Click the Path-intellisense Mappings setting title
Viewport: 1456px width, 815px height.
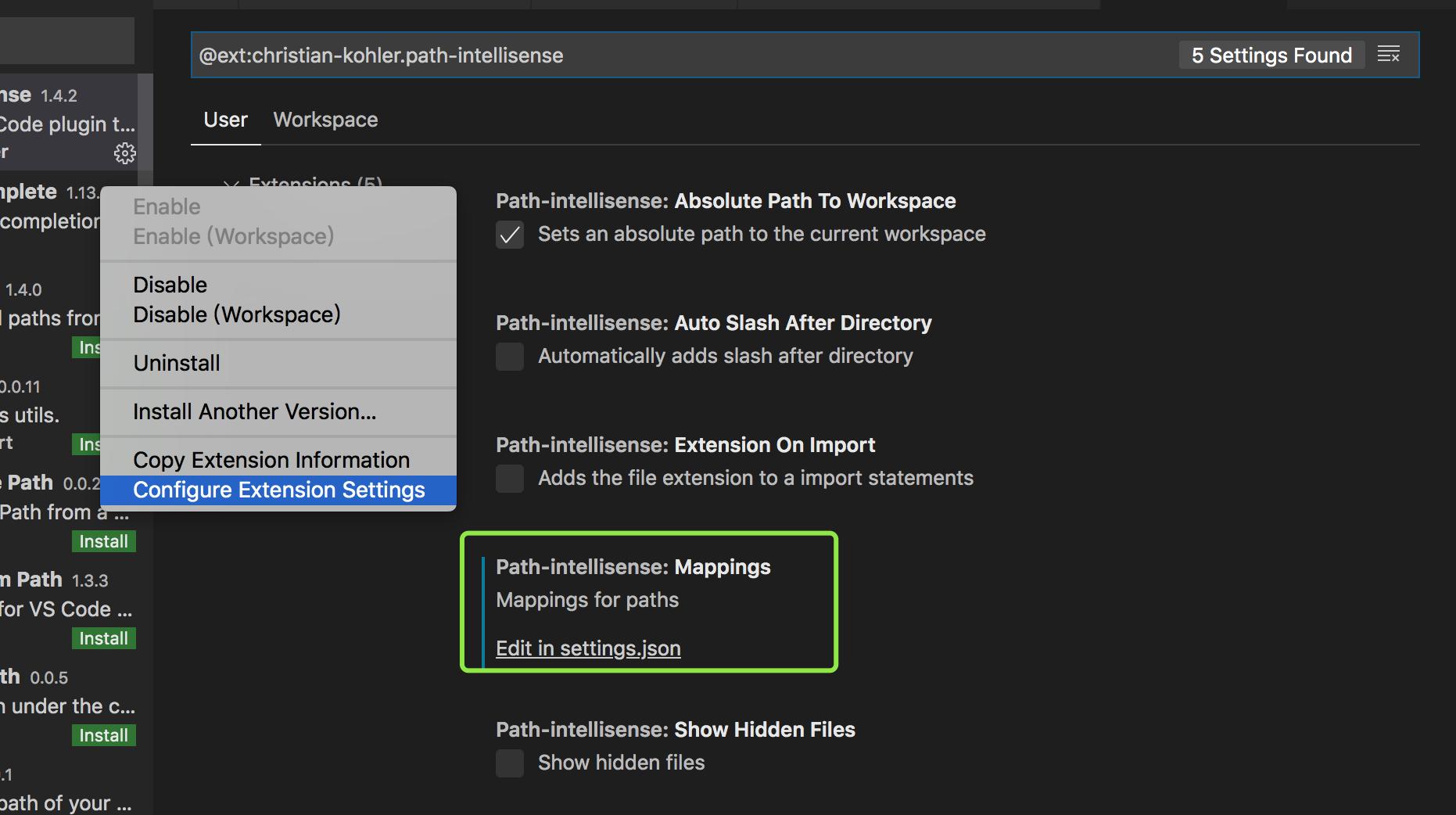(633, 567)
